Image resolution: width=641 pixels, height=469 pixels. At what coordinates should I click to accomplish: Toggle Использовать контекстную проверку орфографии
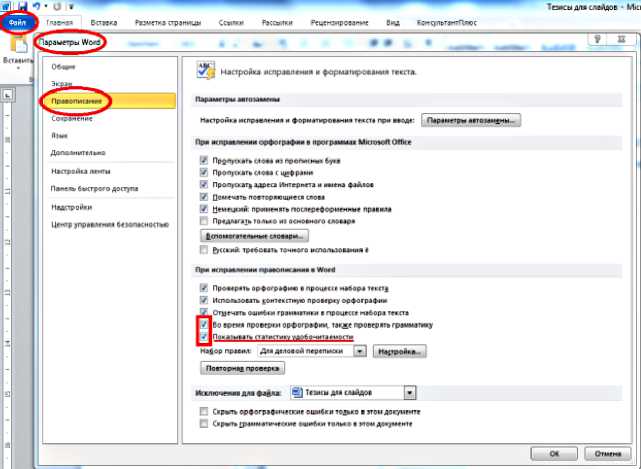click(204, 301)
